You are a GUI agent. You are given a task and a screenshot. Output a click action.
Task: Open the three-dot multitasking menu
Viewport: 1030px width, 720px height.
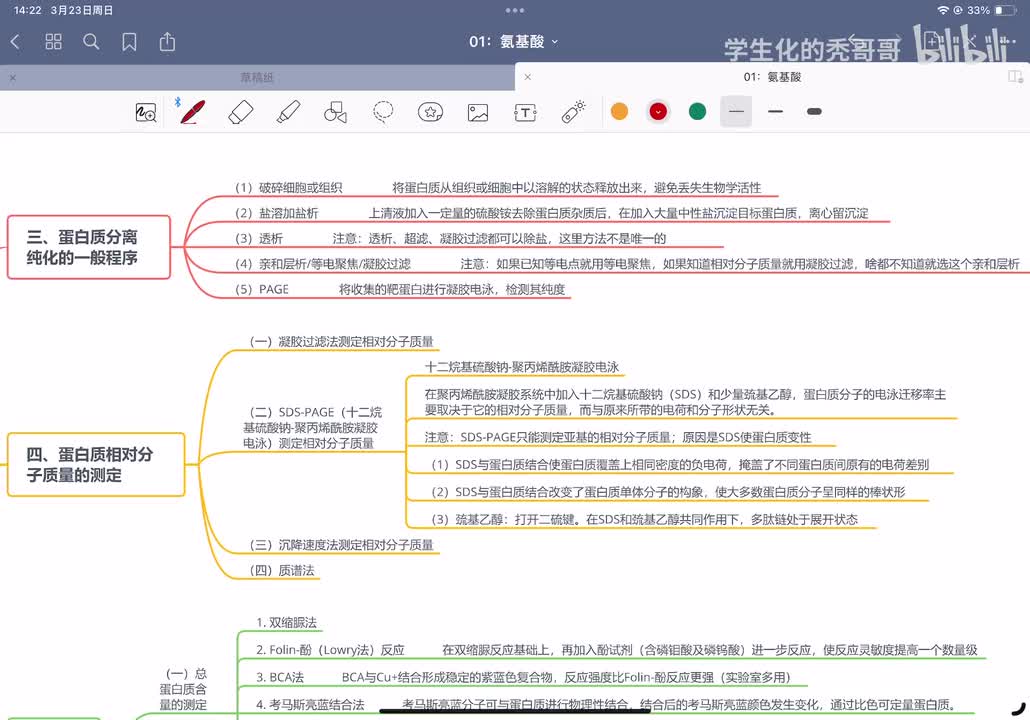coord(515,10)
